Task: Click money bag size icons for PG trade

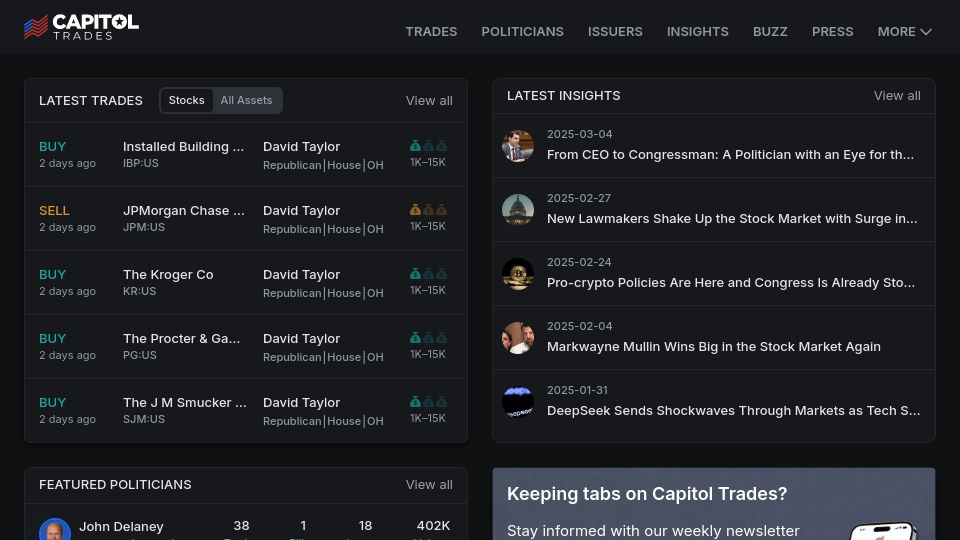Action: [x=429, y=337]
